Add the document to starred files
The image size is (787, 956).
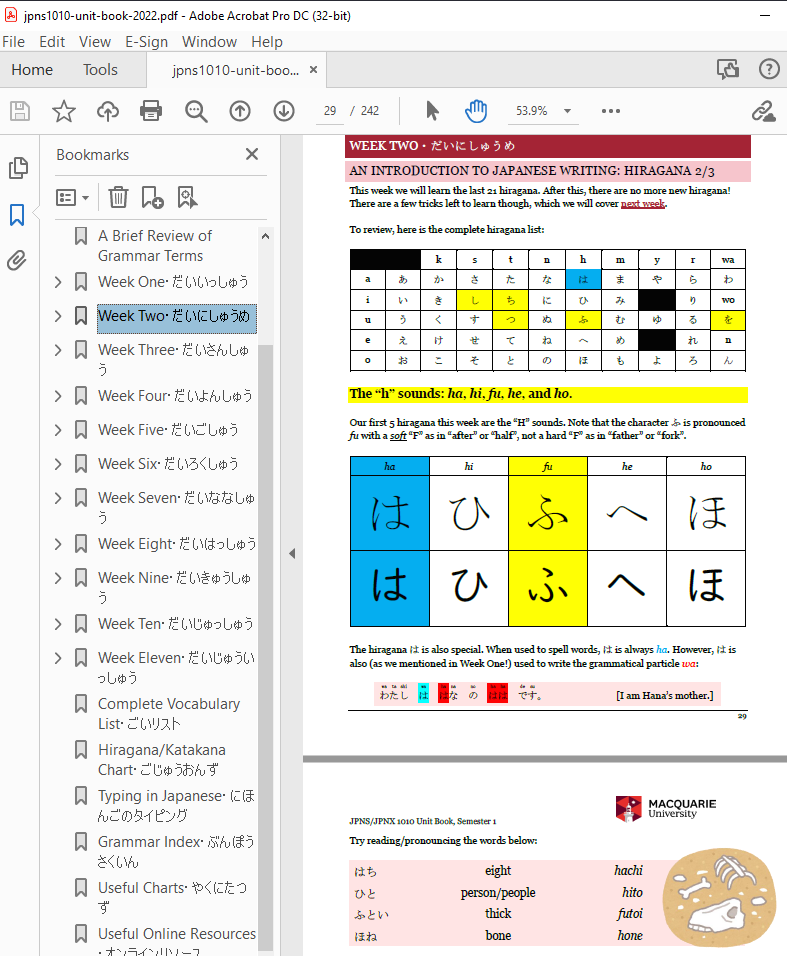pyautogui.click(x=63, y=111)
